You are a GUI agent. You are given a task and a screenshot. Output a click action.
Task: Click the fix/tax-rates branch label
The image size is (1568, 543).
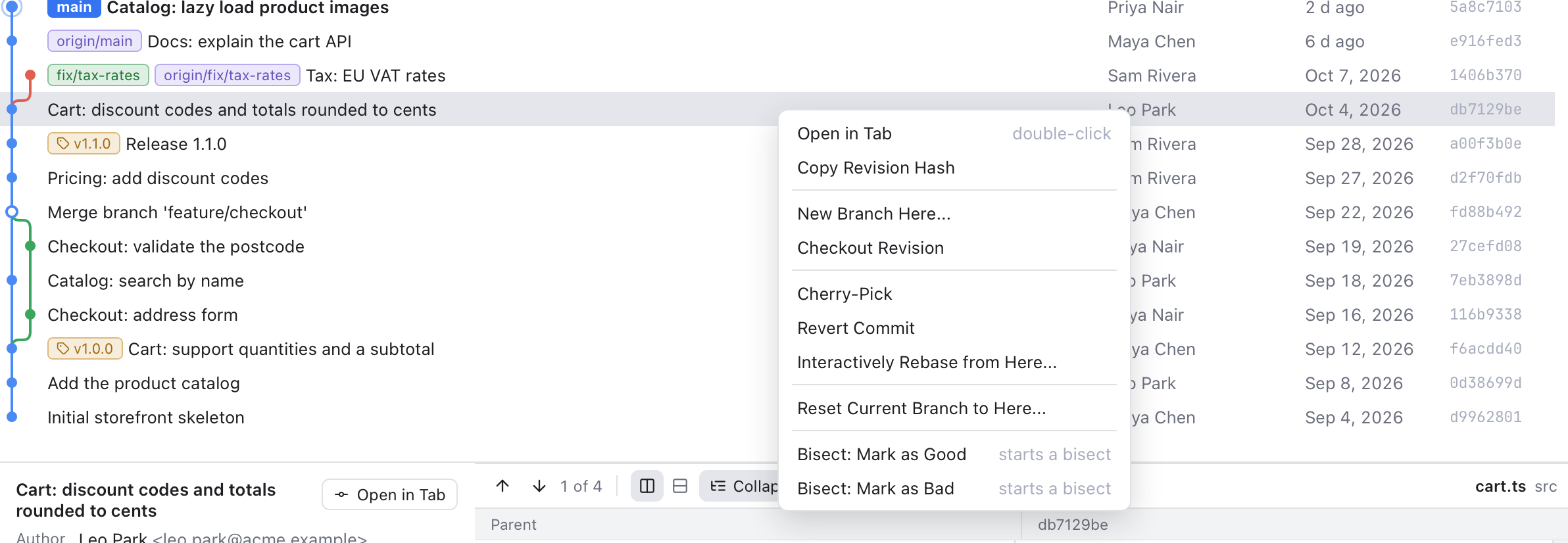pyautogui.click(x=98, y=75)
